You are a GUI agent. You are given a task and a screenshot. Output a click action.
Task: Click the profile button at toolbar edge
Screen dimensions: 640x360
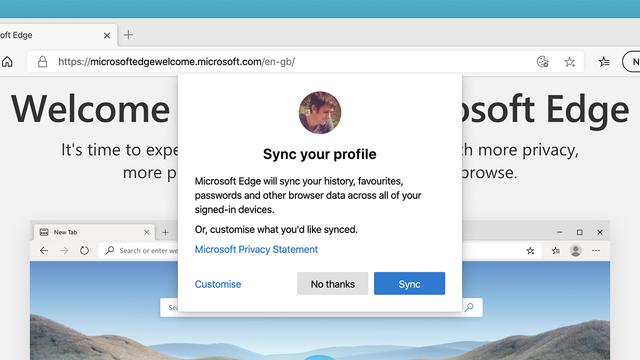(631, 62)
